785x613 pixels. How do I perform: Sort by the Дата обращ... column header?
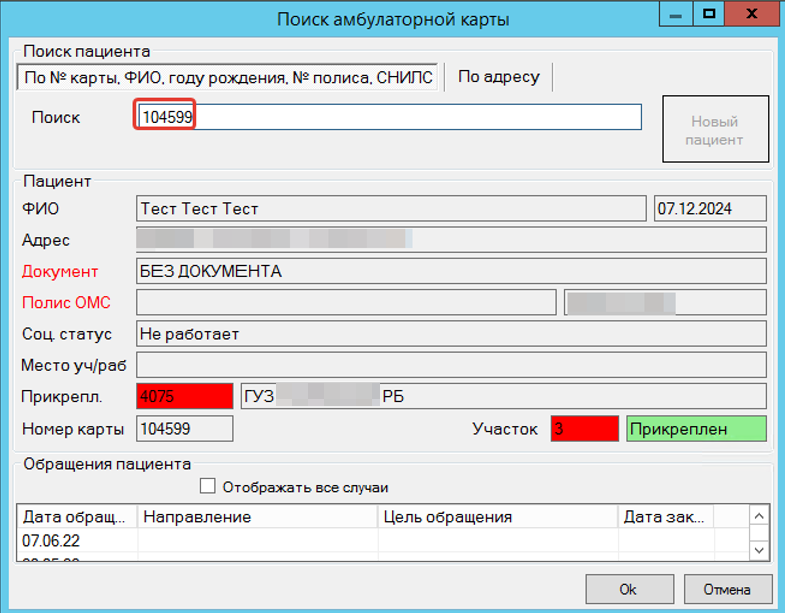pyautogui.click(x=78, y=516)
